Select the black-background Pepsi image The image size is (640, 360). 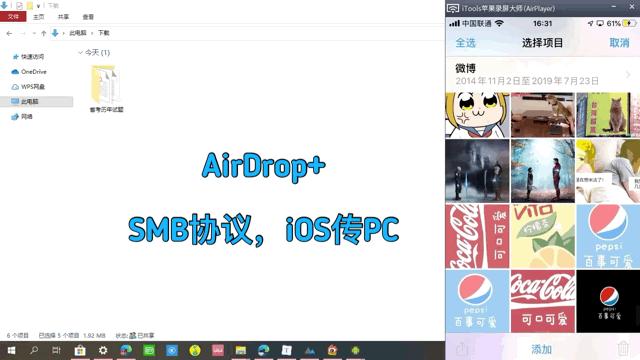click(608, 301)
